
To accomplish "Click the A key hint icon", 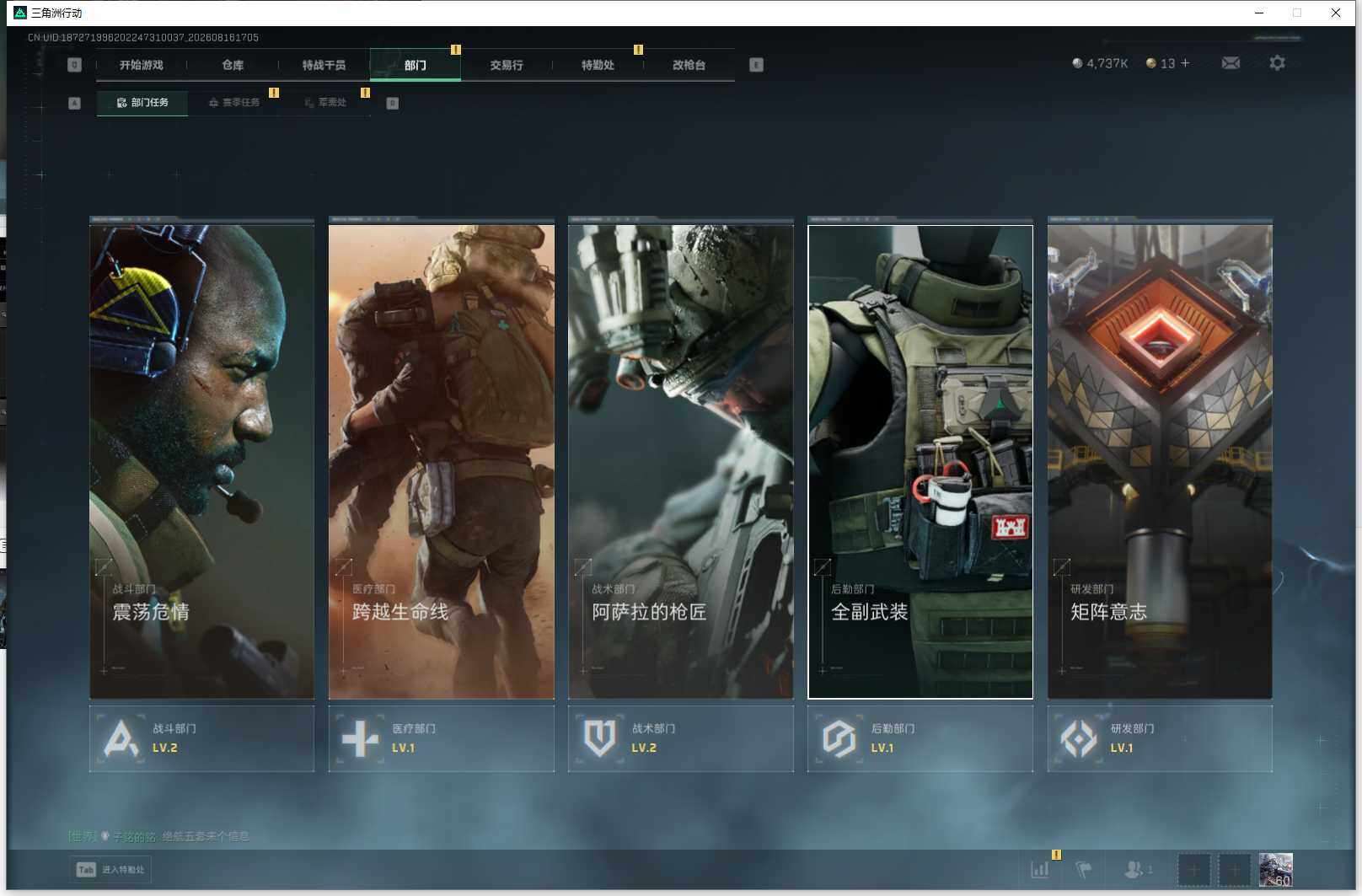I will (74, 103).
